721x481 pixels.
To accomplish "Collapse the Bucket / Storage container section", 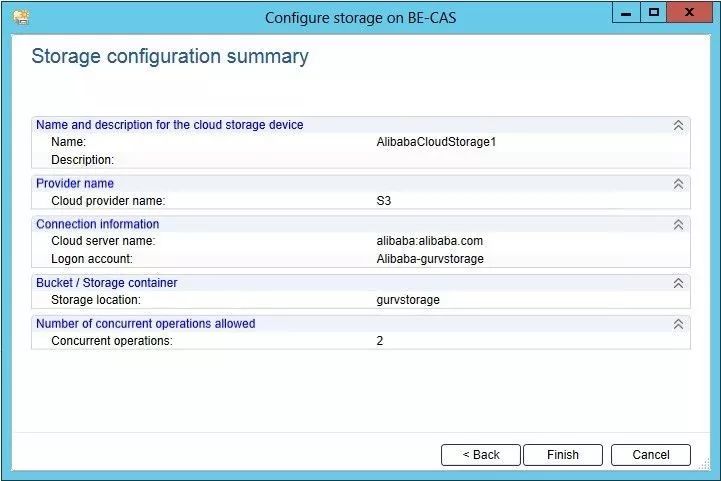I will tap(678, 283).
